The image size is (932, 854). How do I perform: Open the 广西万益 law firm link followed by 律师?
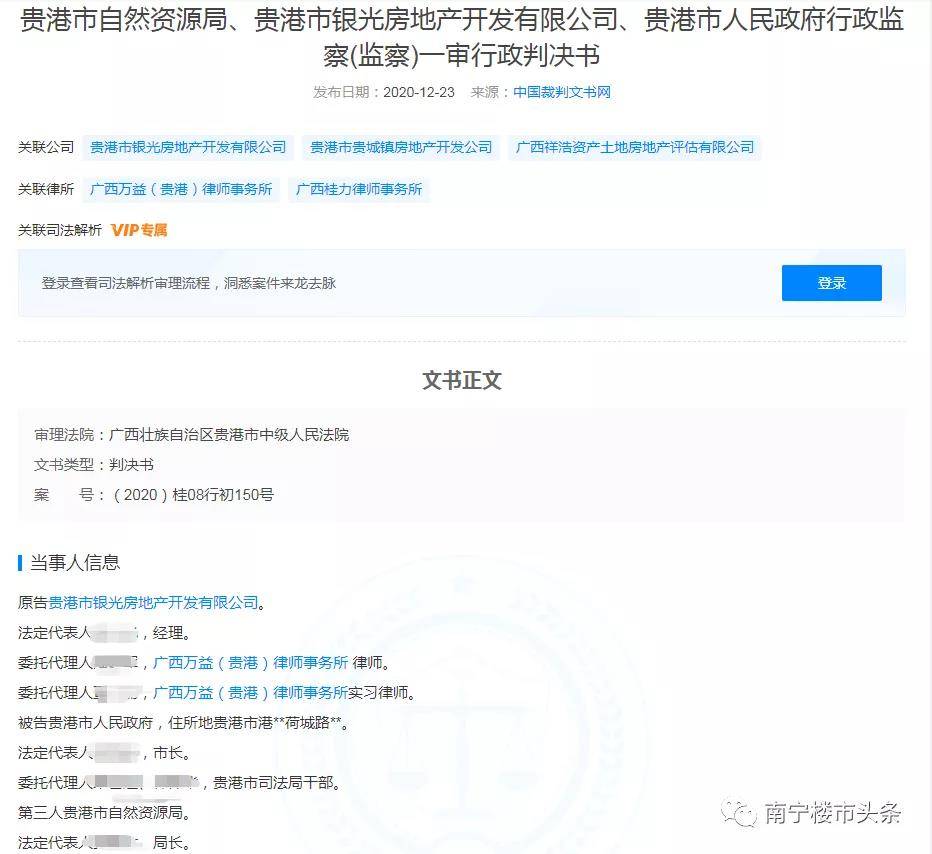250,663
